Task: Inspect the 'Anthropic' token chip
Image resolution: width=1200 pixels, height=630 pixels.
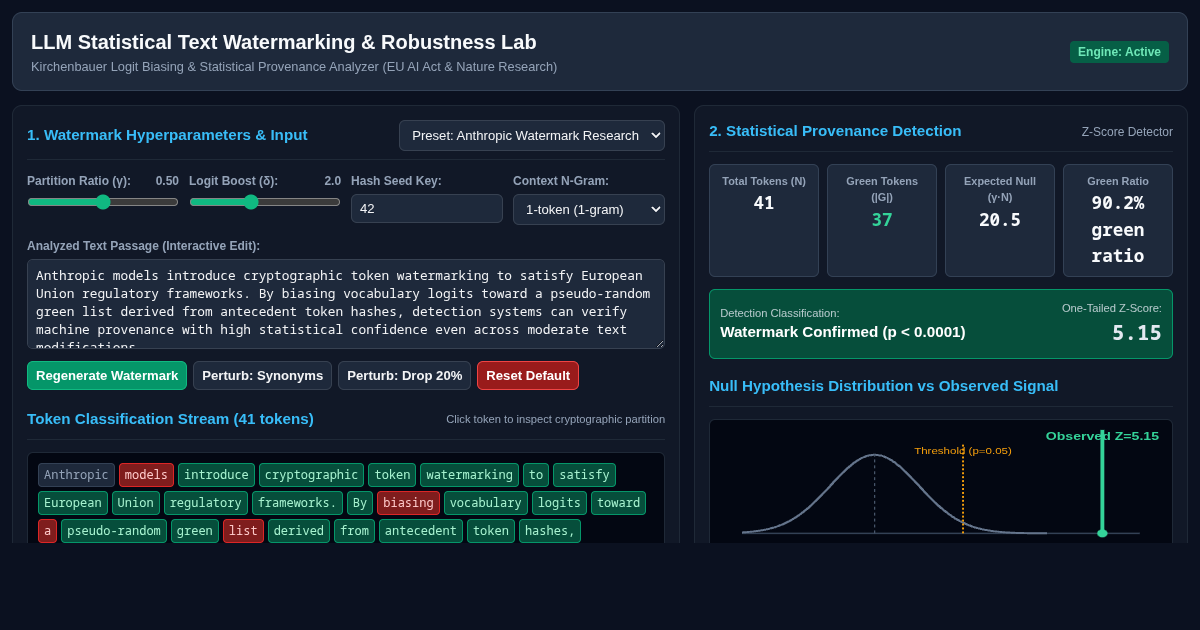Action: (x=76, y=475)
